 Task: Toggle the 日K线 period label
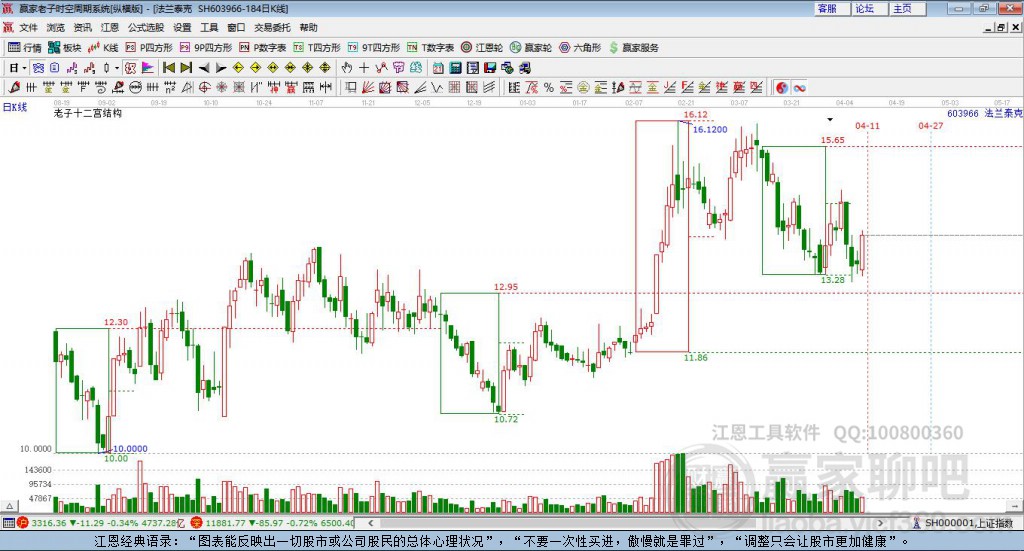[x=15, y=107]
